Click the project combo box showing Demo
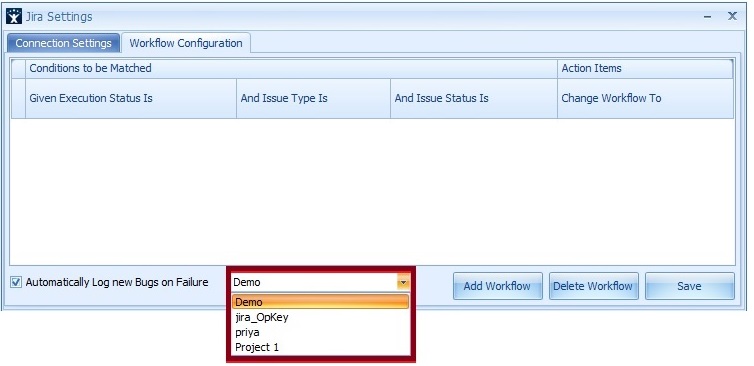Viewport: 754px width, 366px height. click(320, 282)
